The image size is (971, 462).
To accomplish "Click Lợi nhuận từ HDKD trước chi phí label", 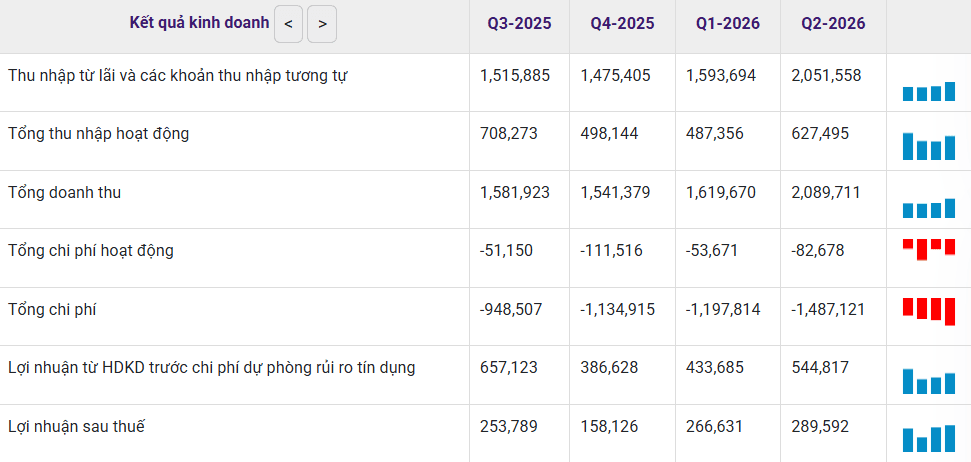I will point(212,368).
